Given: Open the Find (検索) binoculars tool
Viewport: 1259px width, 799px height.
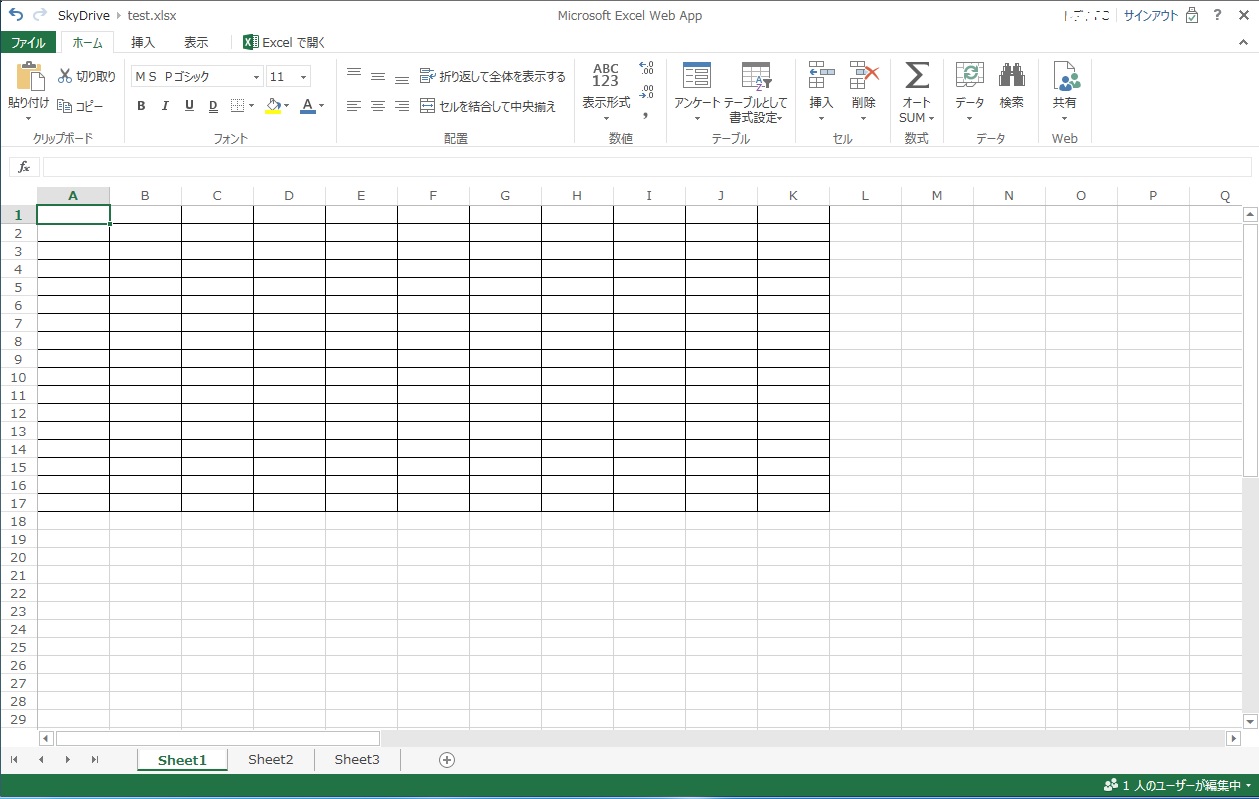Looking at the screenshot, I should 1011,77.
